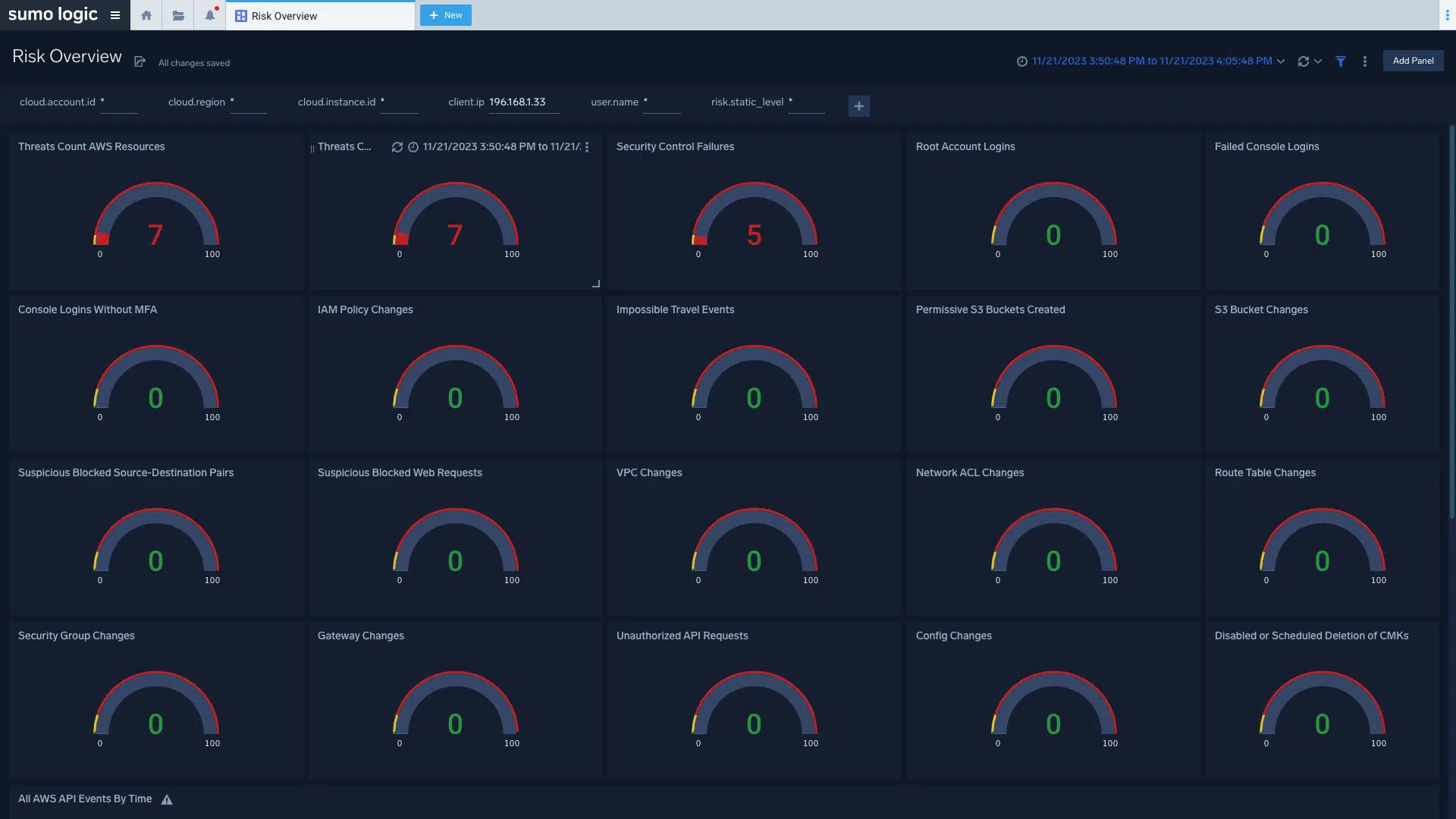Open the Library folder icon
This screenshot has height=819, width=1456.
click(x=178, y=15)
